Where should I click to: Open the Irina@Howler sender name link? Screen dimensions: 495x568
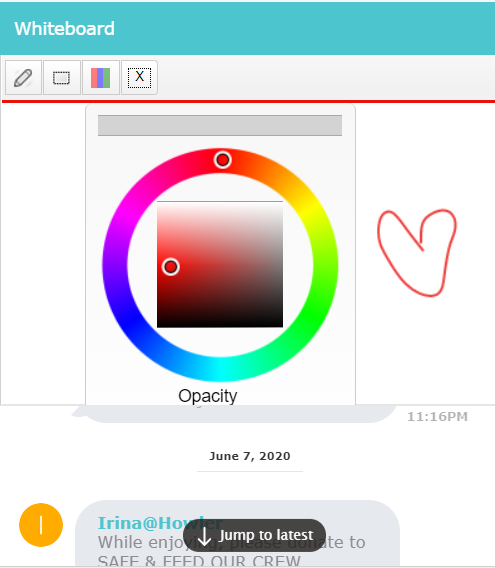(x=160, y=523)
